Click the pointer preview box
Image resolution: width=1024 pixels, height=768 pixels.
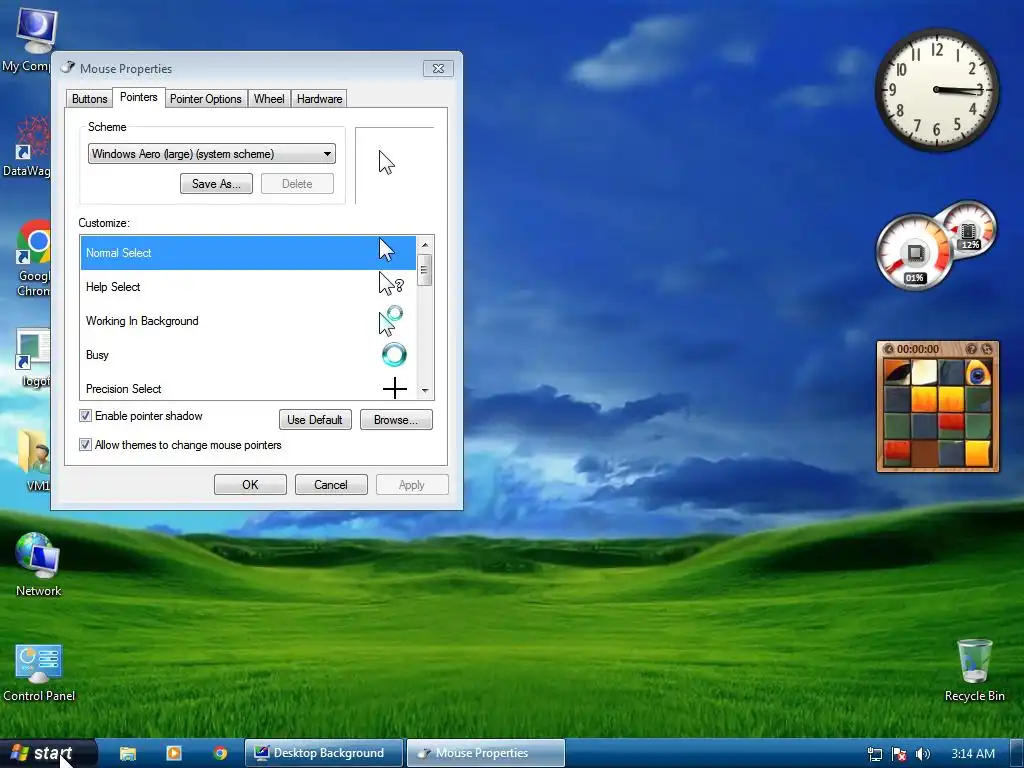point(394,165)
